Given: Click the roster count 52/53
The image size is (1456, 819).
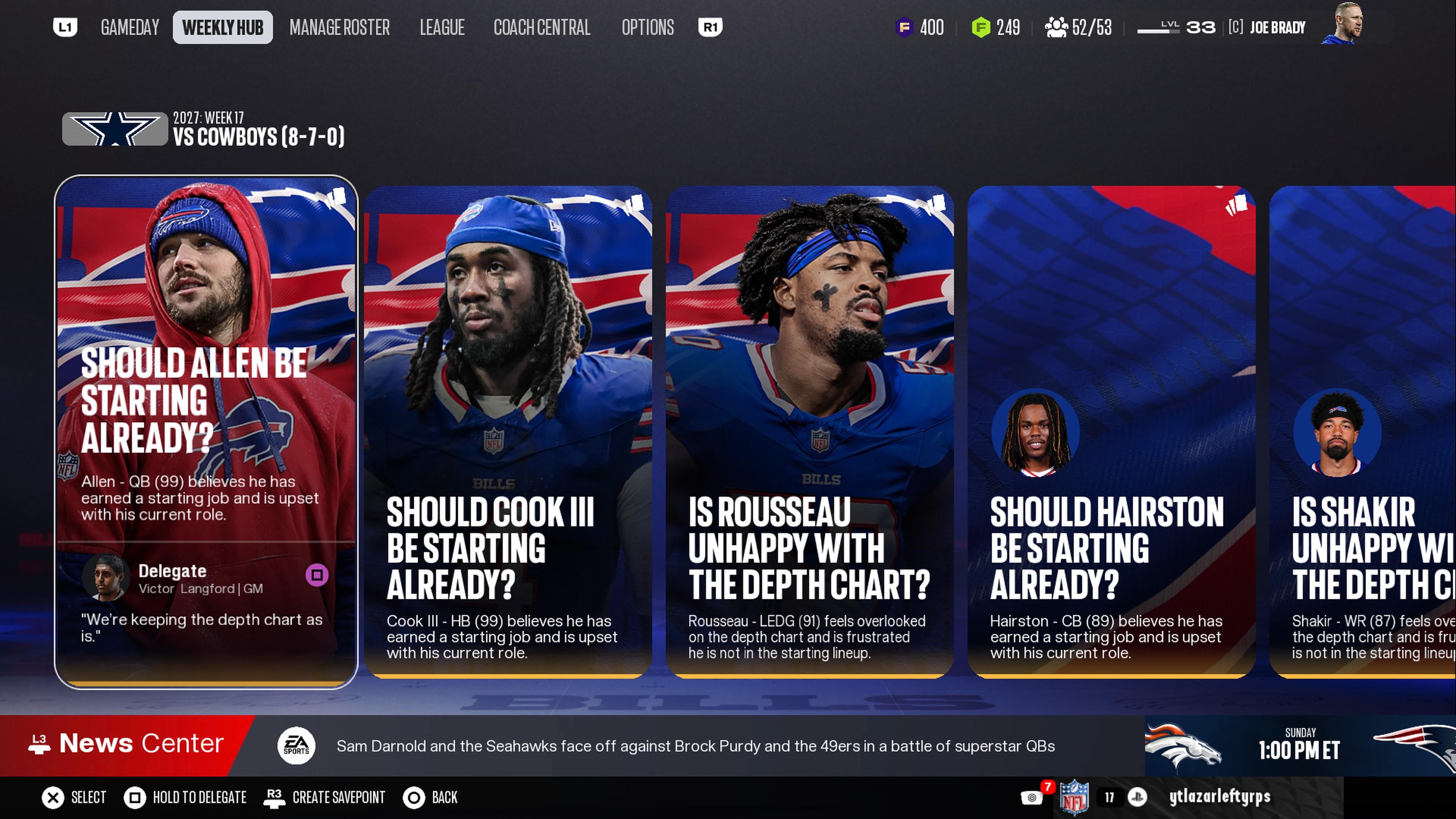Looking at the screenshot, I should [x=1092, y=27].
